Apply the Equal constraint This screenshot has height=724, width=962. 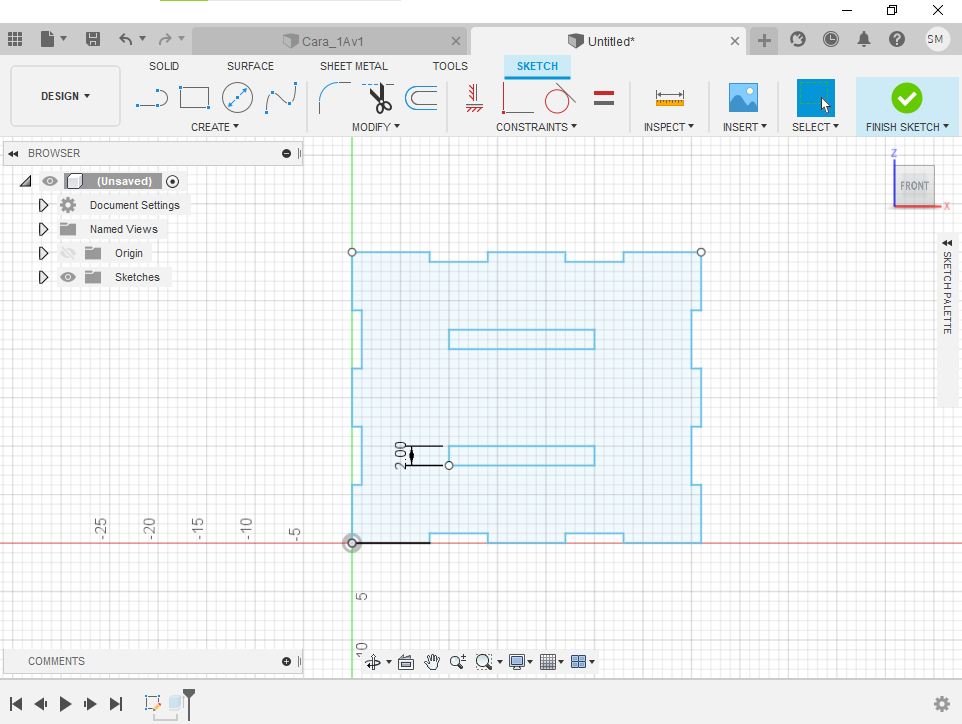(604, 98)
